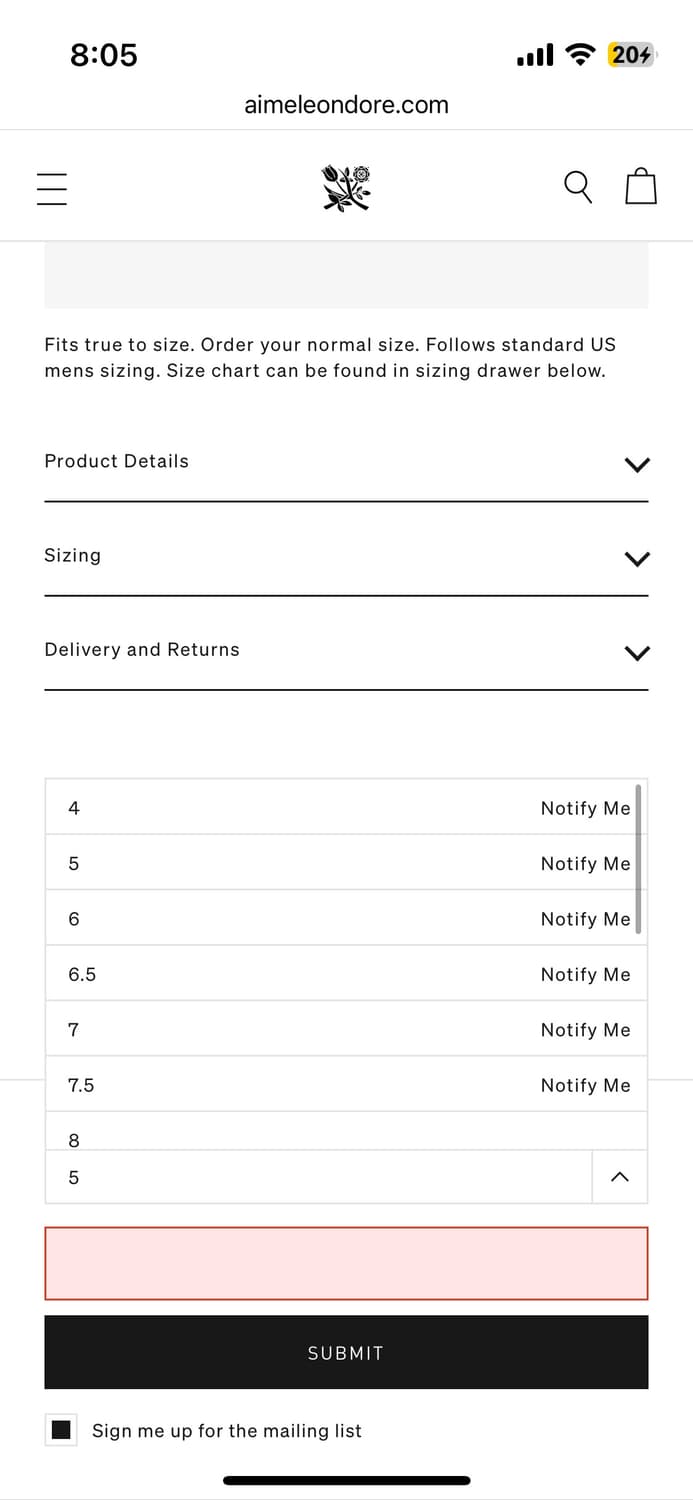Open the search magnifier icon

point(578,187)
